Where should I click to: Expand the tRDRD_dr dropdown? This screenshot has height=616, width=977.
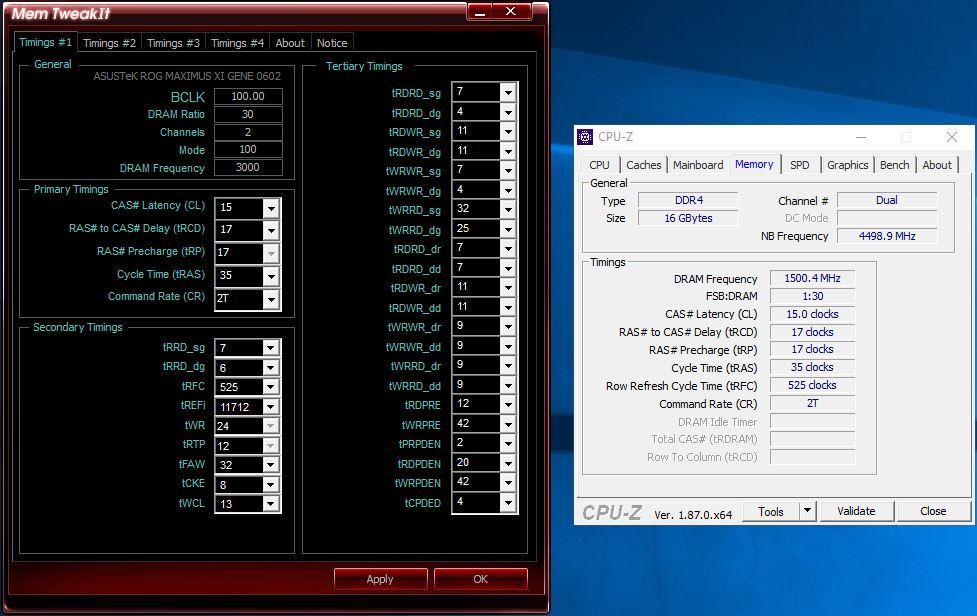(x=508, y=249)
